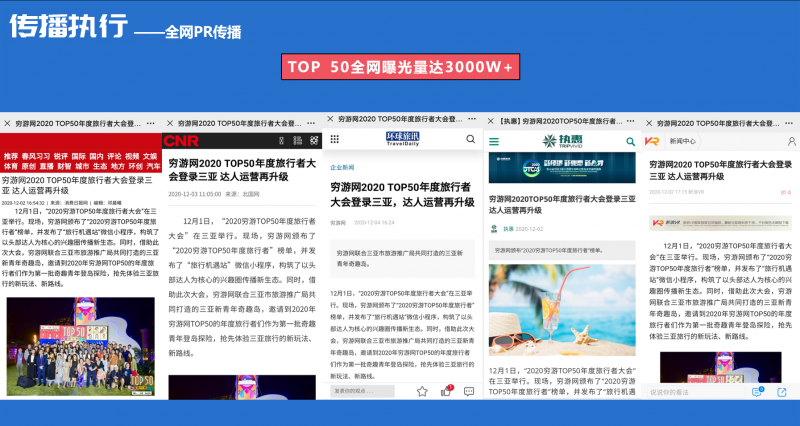This screenshot has width=800, height=426.
Task: Select the 汽车 tab
Action: pos(153,166)
